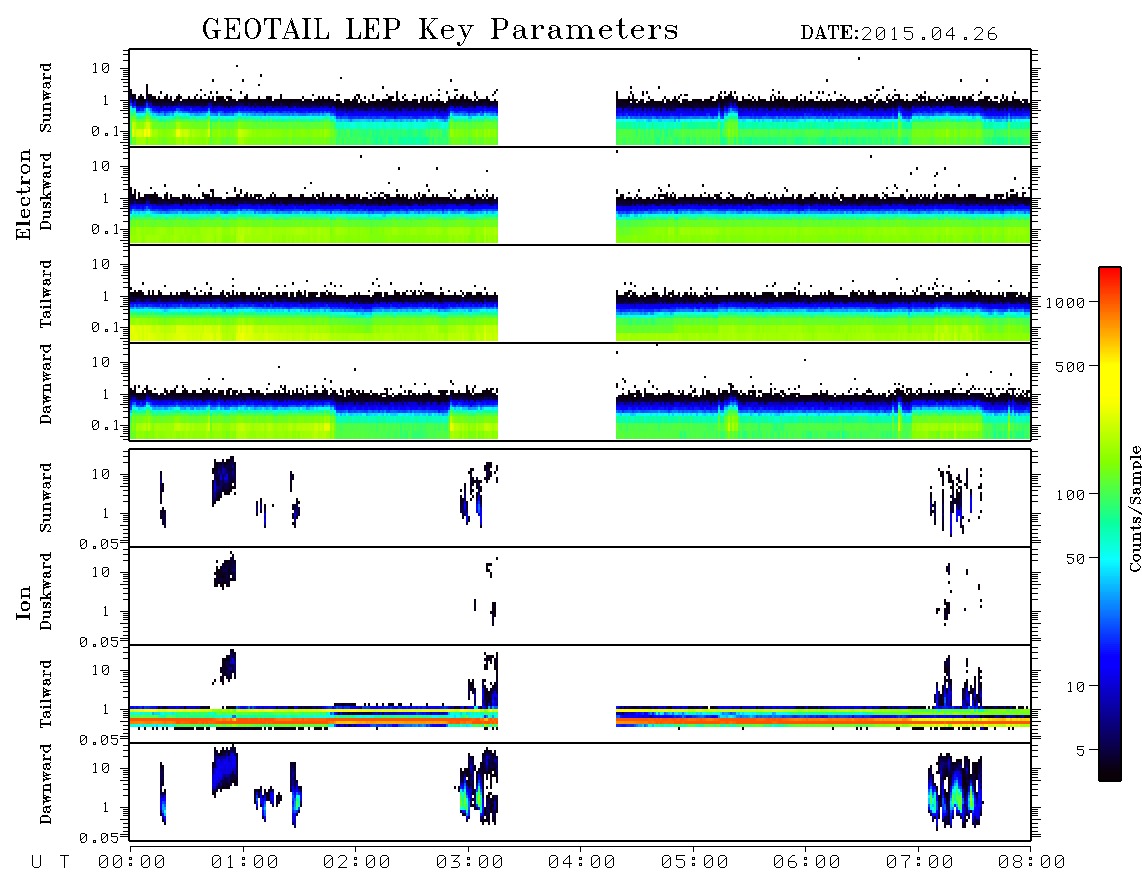The height and width of the screenshot is (880, 1142).
Task: Click the Electron Tailward spectrogram plot
Action: point(580,294)
